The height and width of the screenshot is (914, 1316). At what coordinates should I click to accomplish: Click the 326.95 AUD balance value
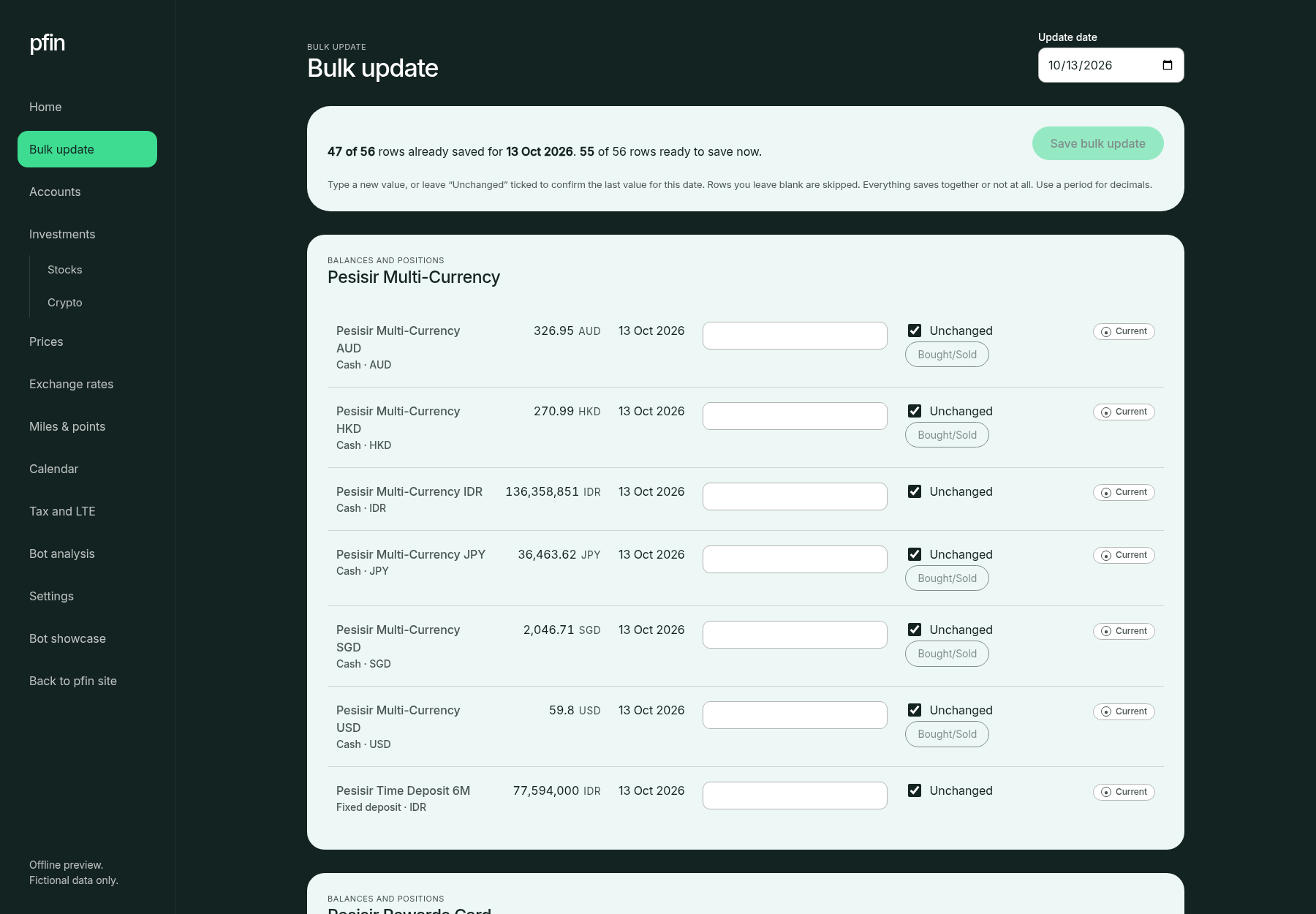tap(567, 331)
